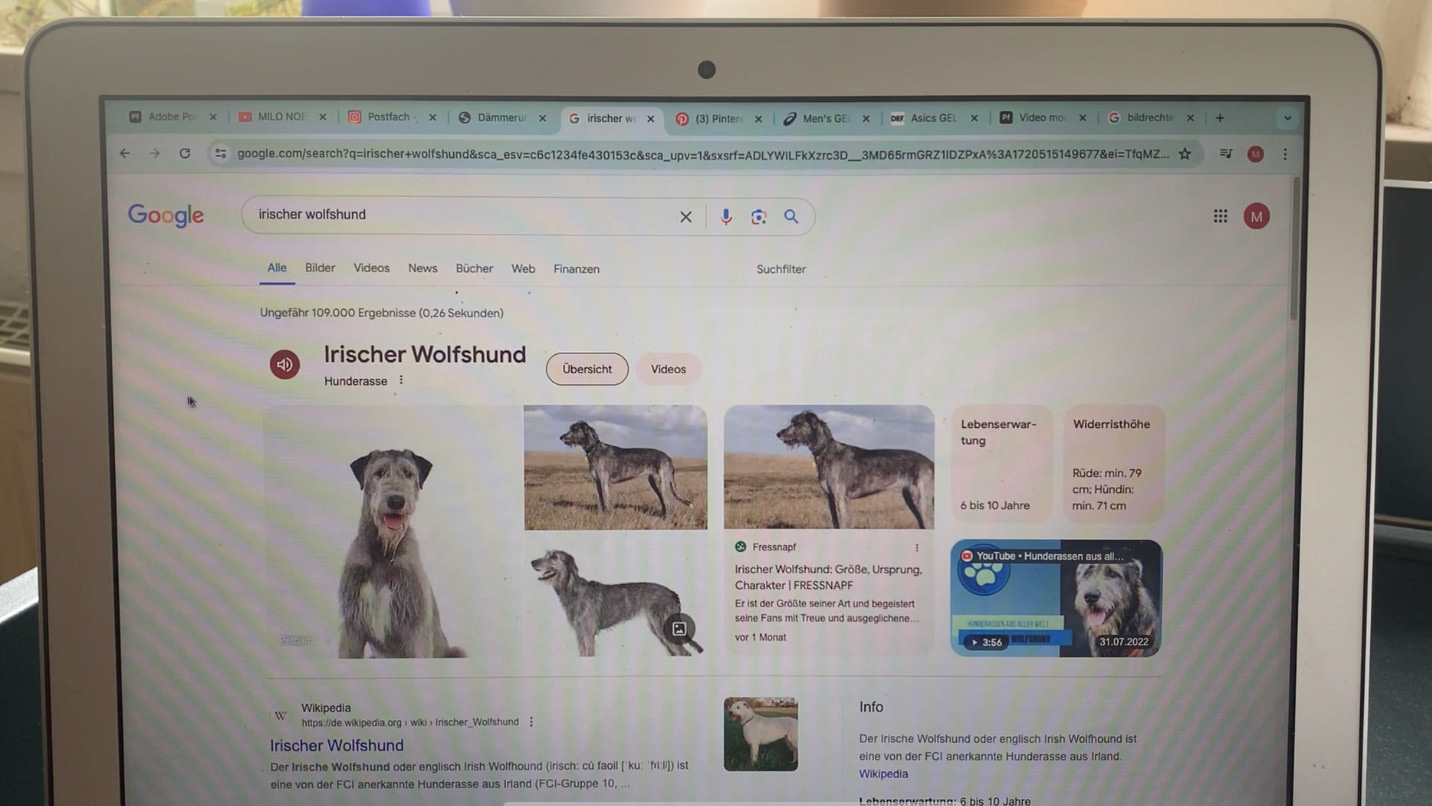
Task: Open Chrome's three-dot menu
Action: point(1285,154)
